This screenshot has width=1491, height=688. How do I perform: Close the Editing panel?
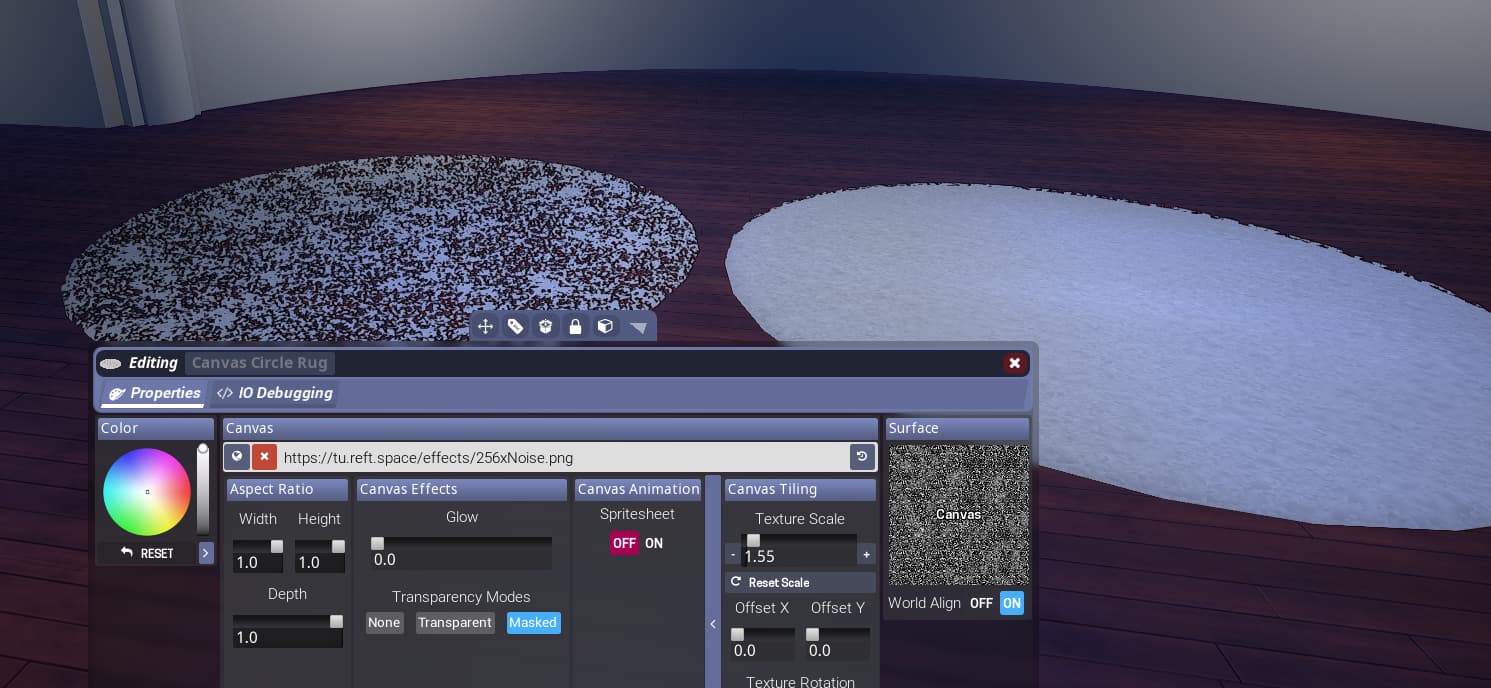(x=1014, y=363)
